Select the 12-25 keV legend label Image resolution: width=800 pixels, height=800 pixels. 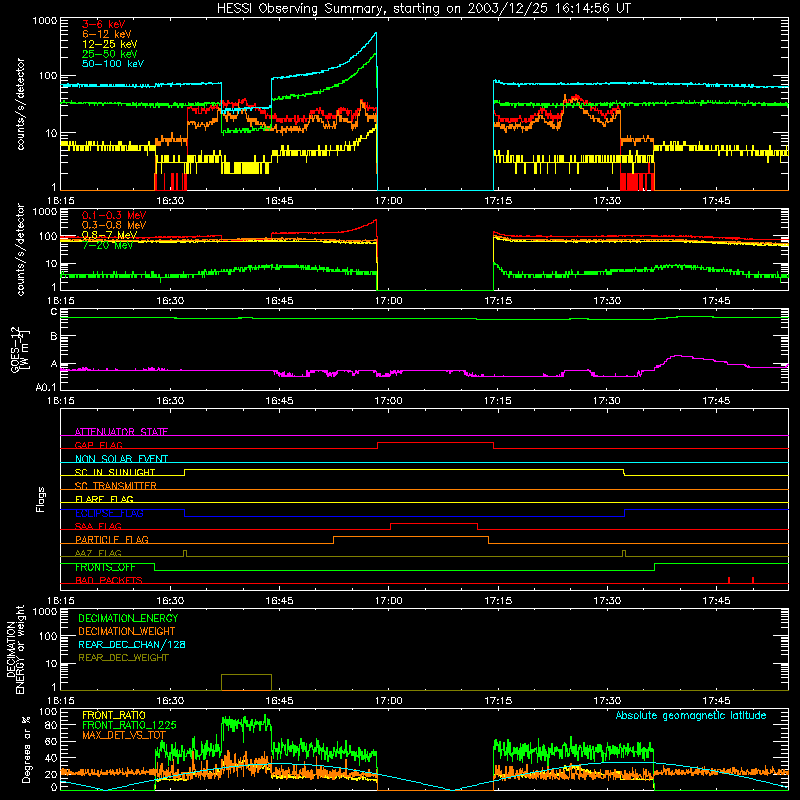(110, 44)
